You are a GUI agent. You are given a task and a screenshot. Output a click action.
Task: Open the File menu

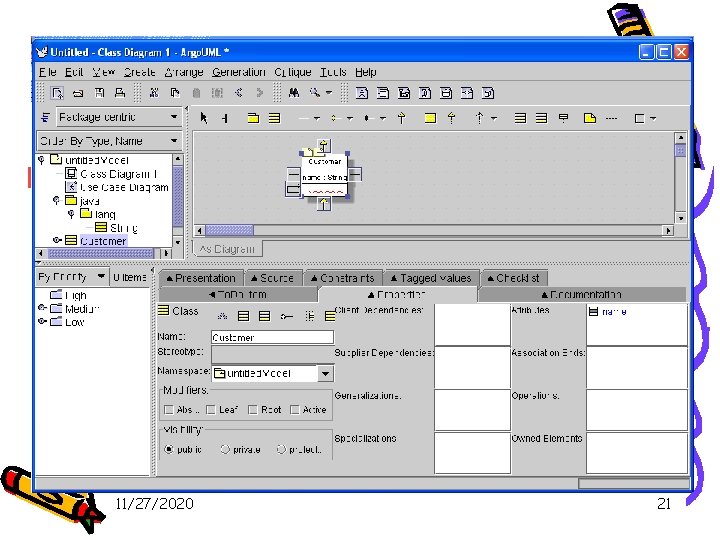pyautogui.click(x=47, y=72)
